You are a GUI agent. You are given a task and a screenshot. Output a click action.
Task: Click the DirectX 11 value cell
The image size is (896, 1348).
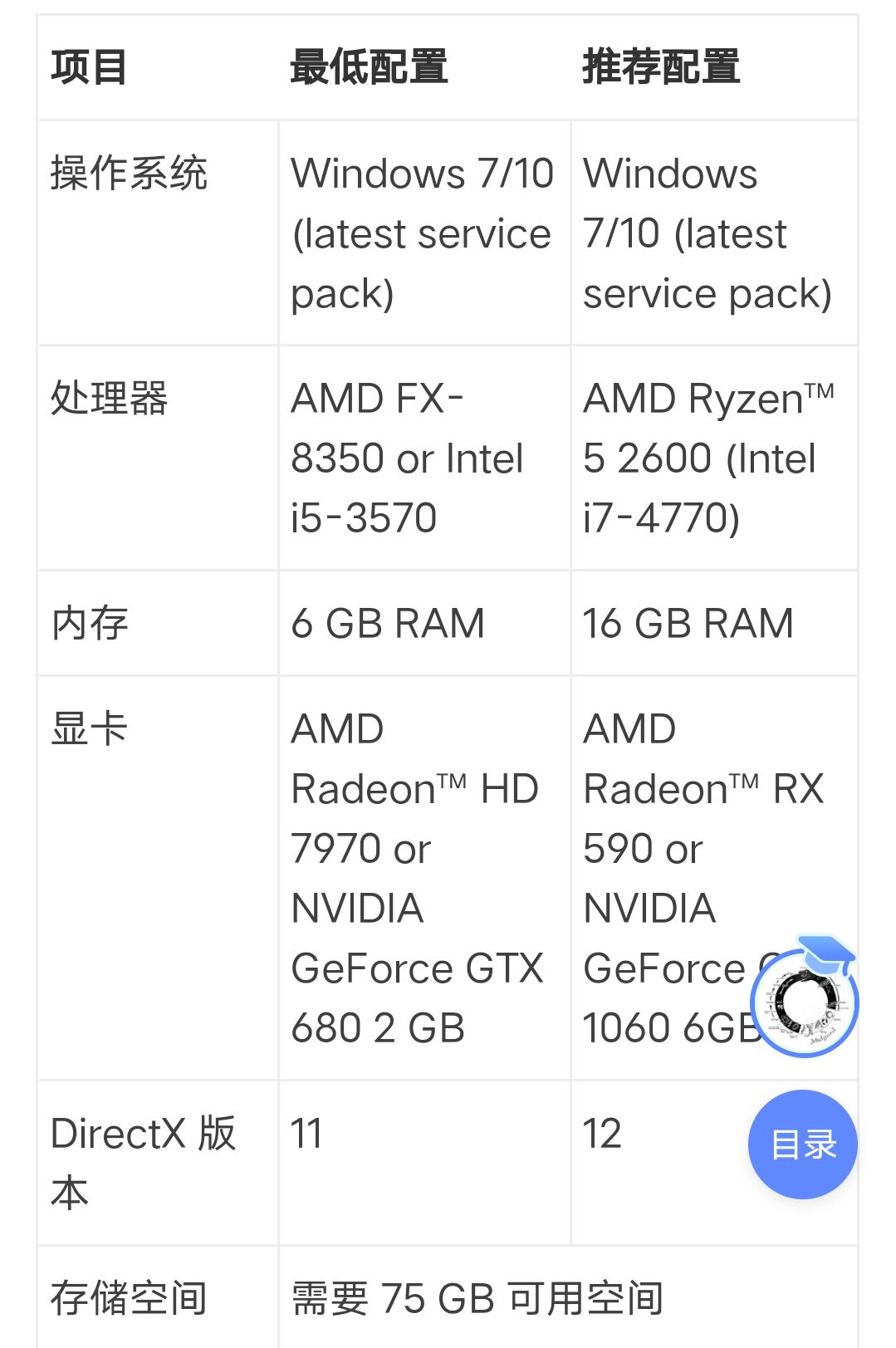tap(424, 1163)
